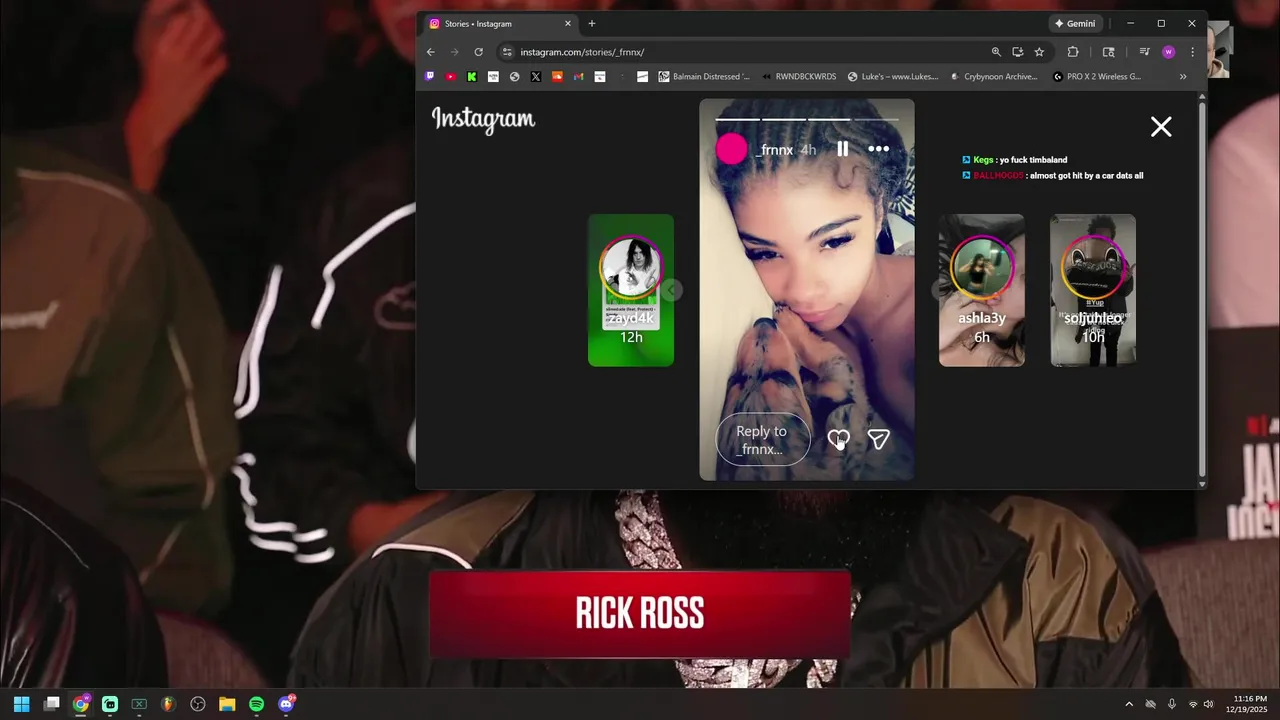Open the Windows Start menu
Image resolution: width=1280 pixels, height=720 pixels.
click(x=22, y=704)
